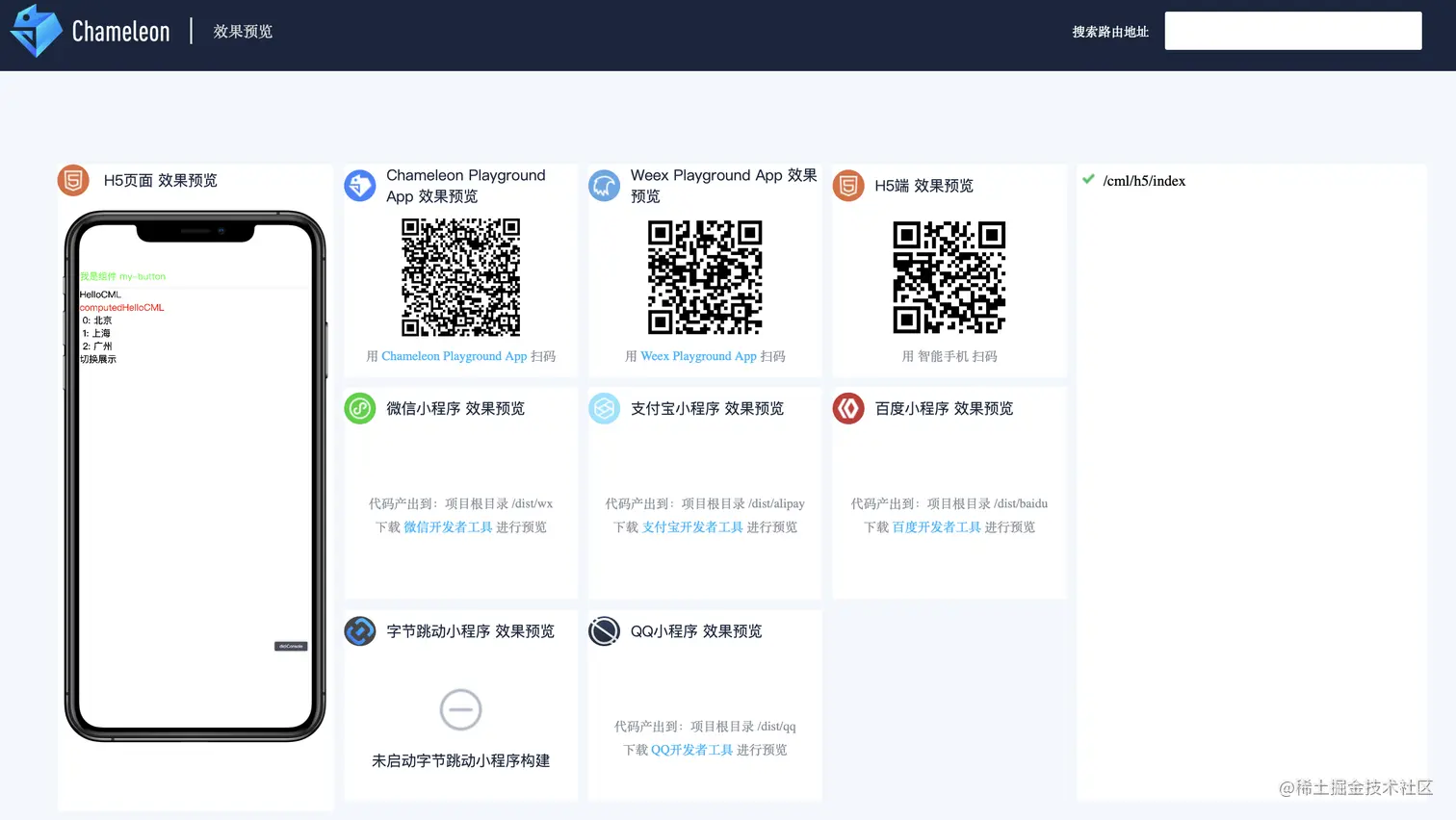Click the 支付宝小程序 效果预览 heading
The height and width of the screenshot is (820, 1456).
707,408
